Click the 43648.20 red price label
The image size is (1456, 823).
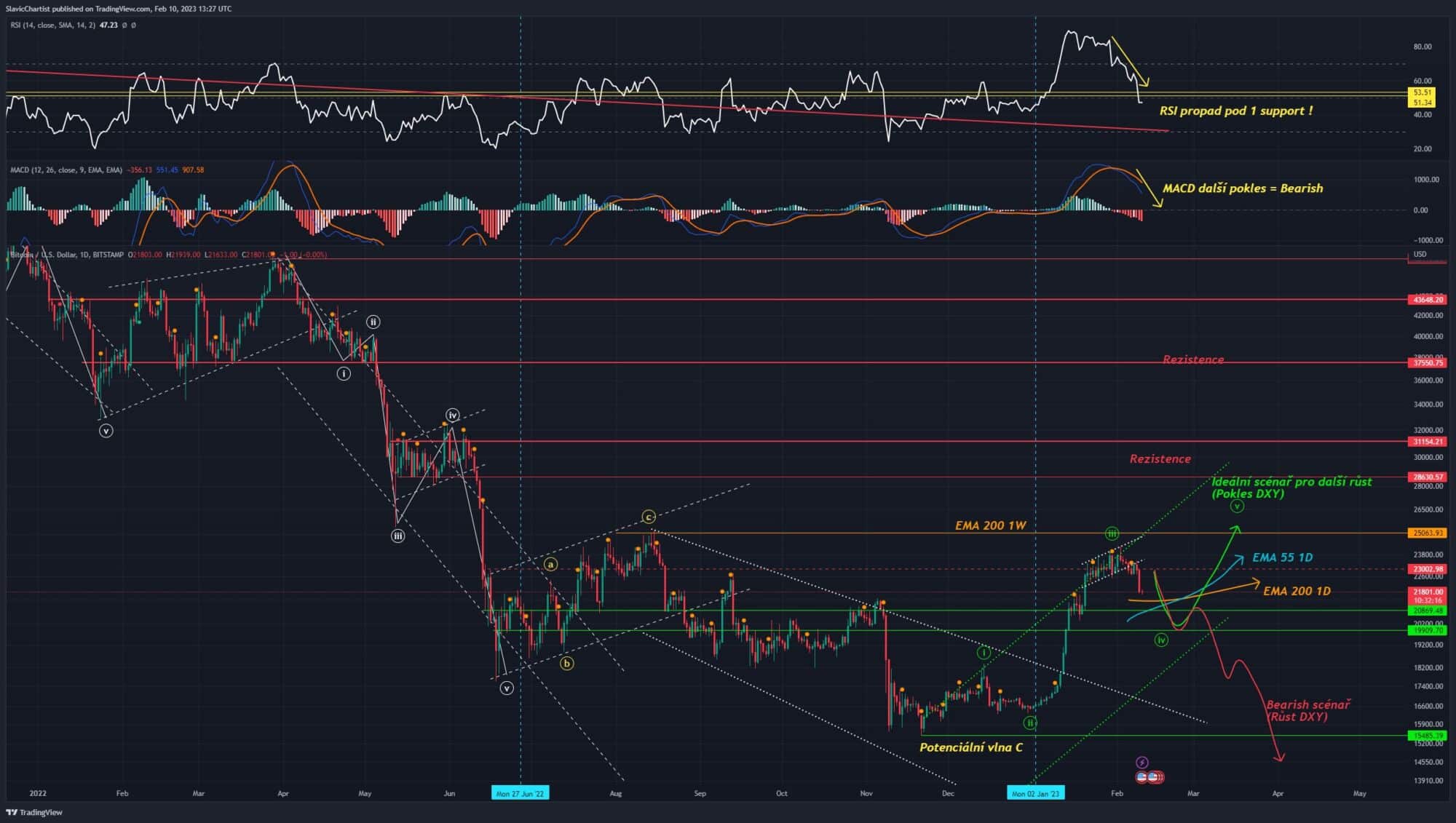pos(1428,300)
